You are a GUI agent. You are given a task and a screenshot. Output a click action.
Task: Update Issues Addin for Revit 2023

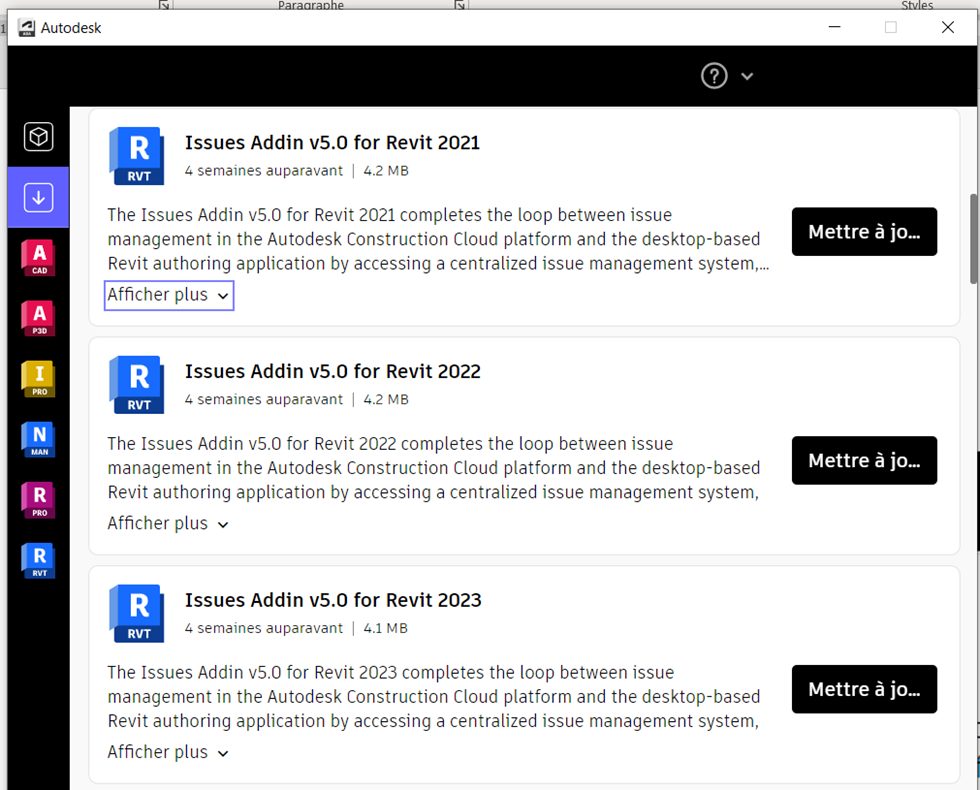point(864,689)
